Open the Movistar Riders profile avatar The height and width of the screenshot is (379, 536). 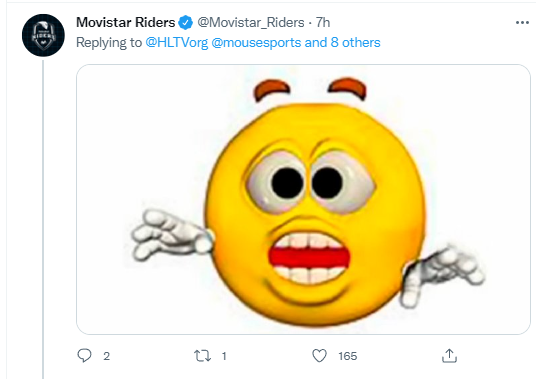(43, 35)
